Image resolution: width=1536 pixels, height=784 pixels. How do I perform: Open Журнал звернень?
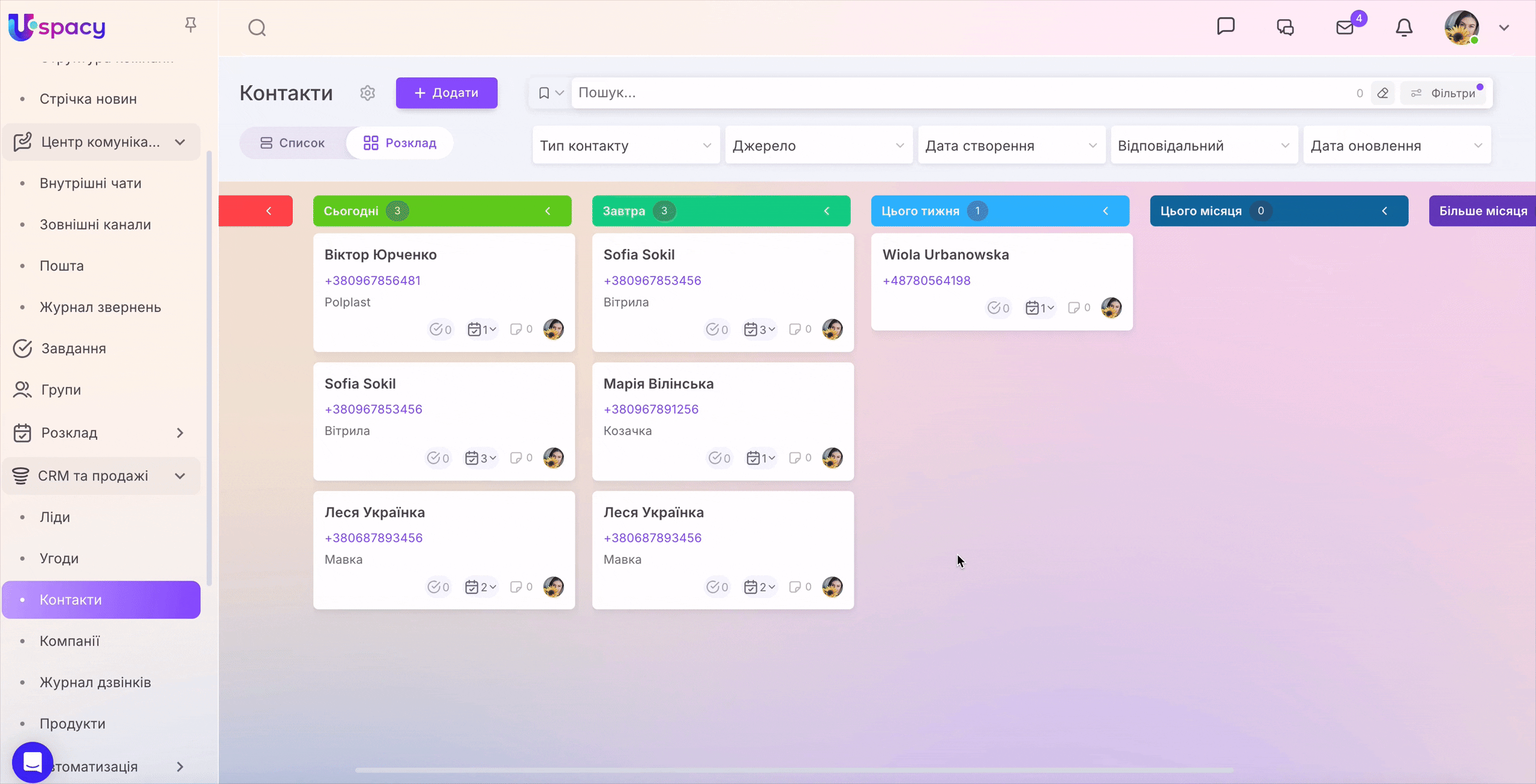100,308
